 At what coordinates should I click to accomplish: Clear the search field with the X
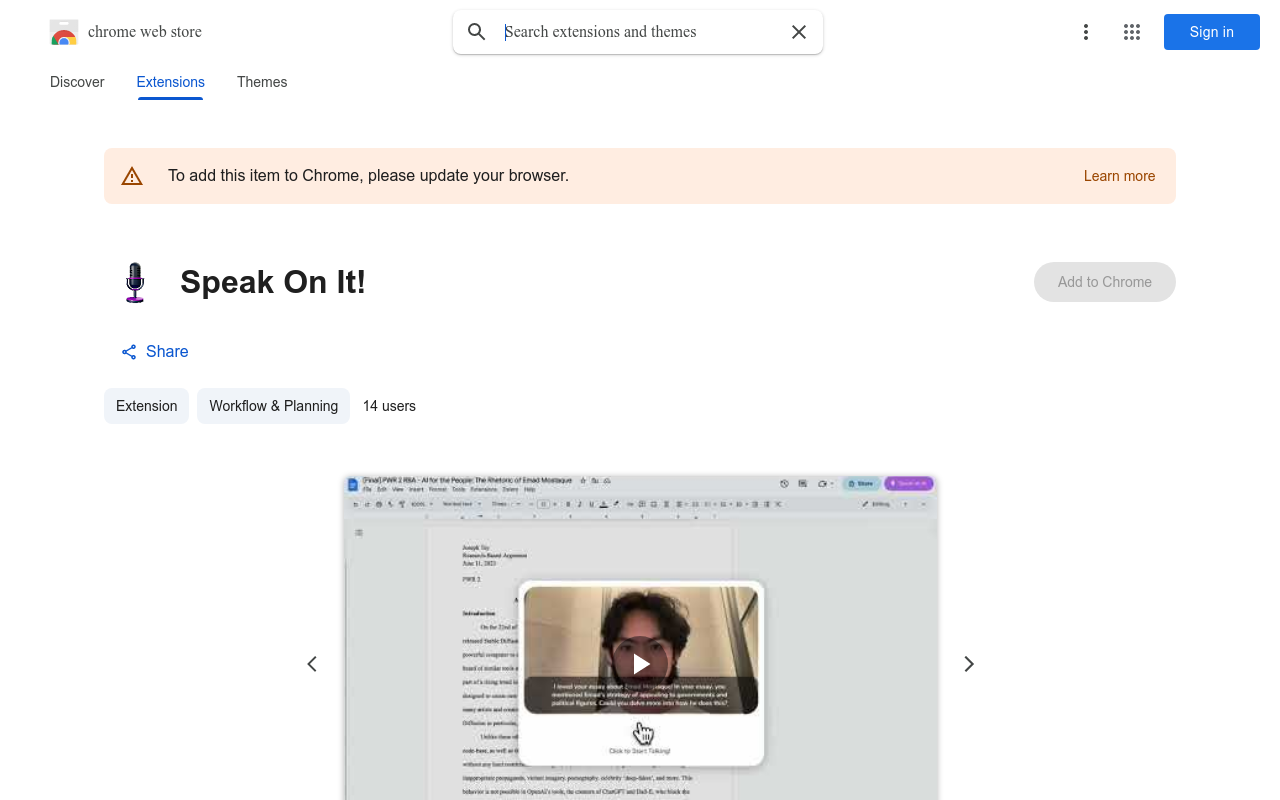(x=799, y=32)
